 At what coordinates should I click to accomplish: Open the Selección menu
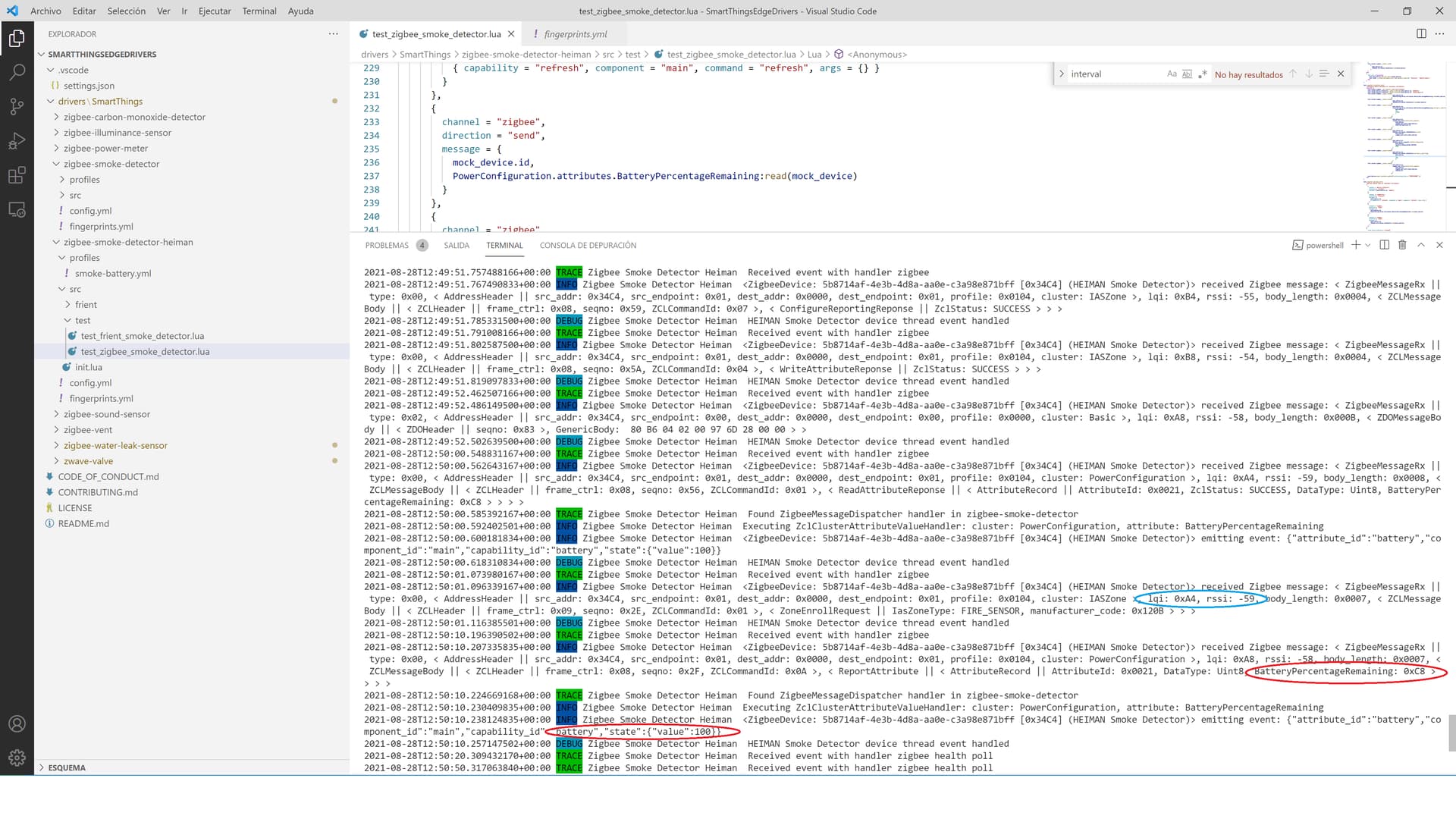pos(126,11)
